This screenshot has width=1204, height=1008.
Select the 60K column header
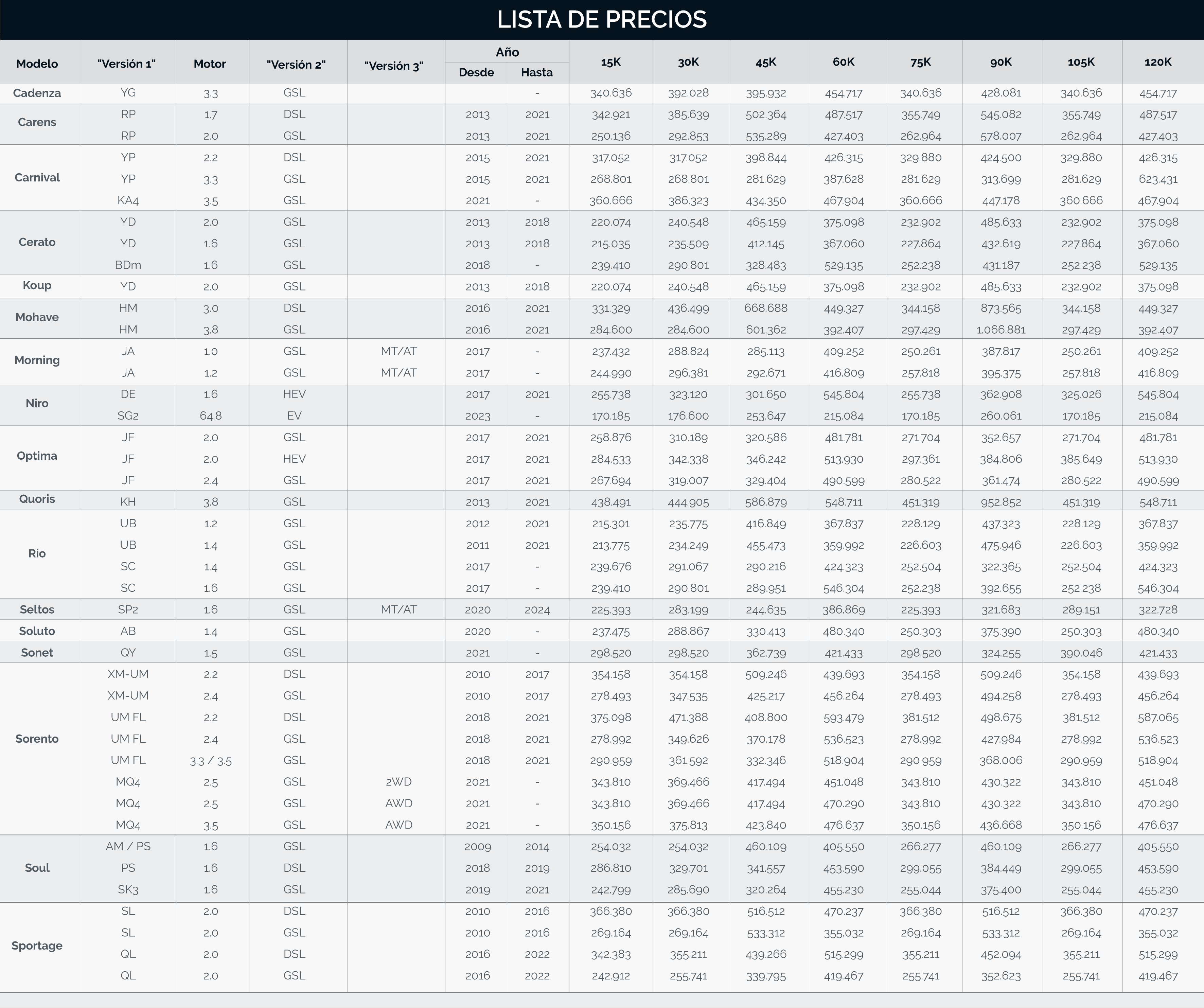coord(844,62)
